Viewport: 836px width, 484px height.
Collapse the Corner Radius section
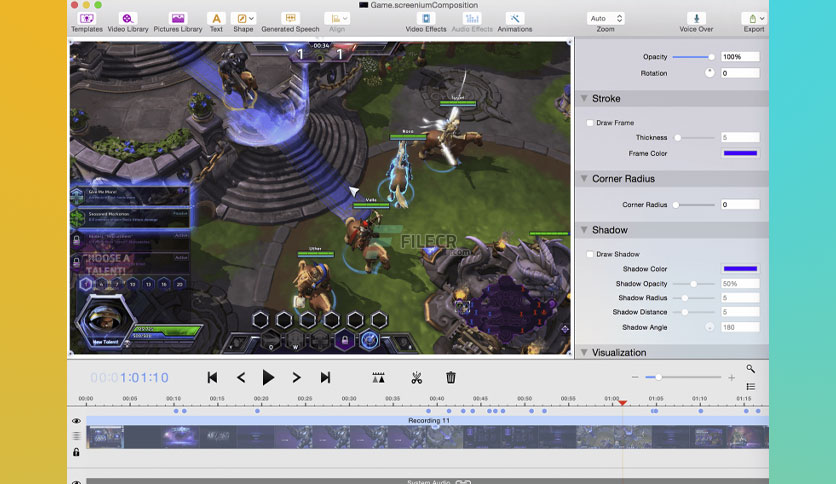[584, 179]
